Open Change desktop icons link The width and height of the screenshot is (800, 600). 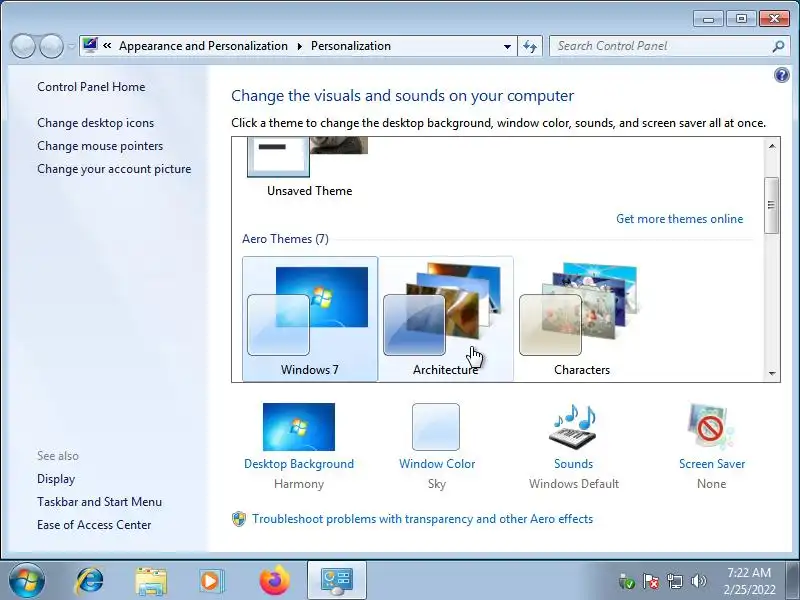95,123
